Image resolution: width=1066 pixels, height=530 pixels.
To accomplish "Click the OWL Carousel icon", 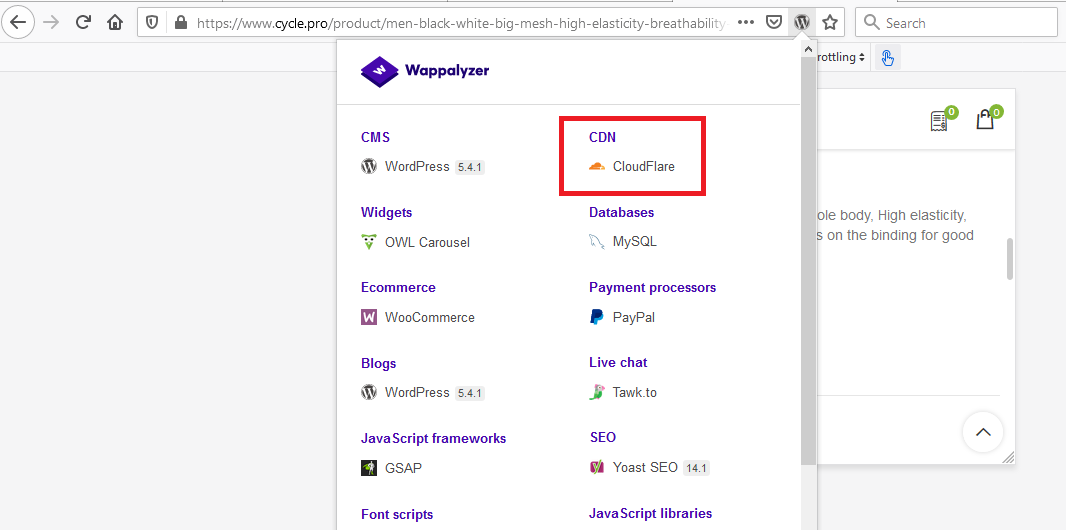I will pos(368,242).
